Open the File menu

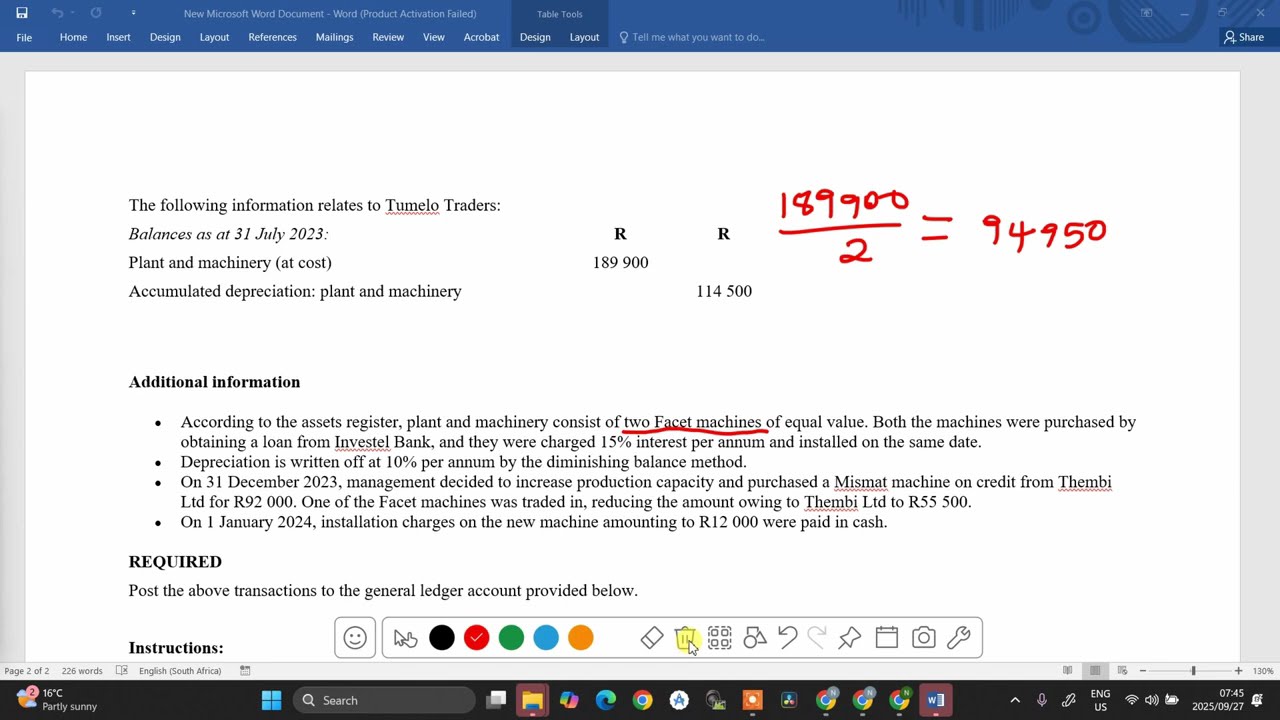(24, 37)
